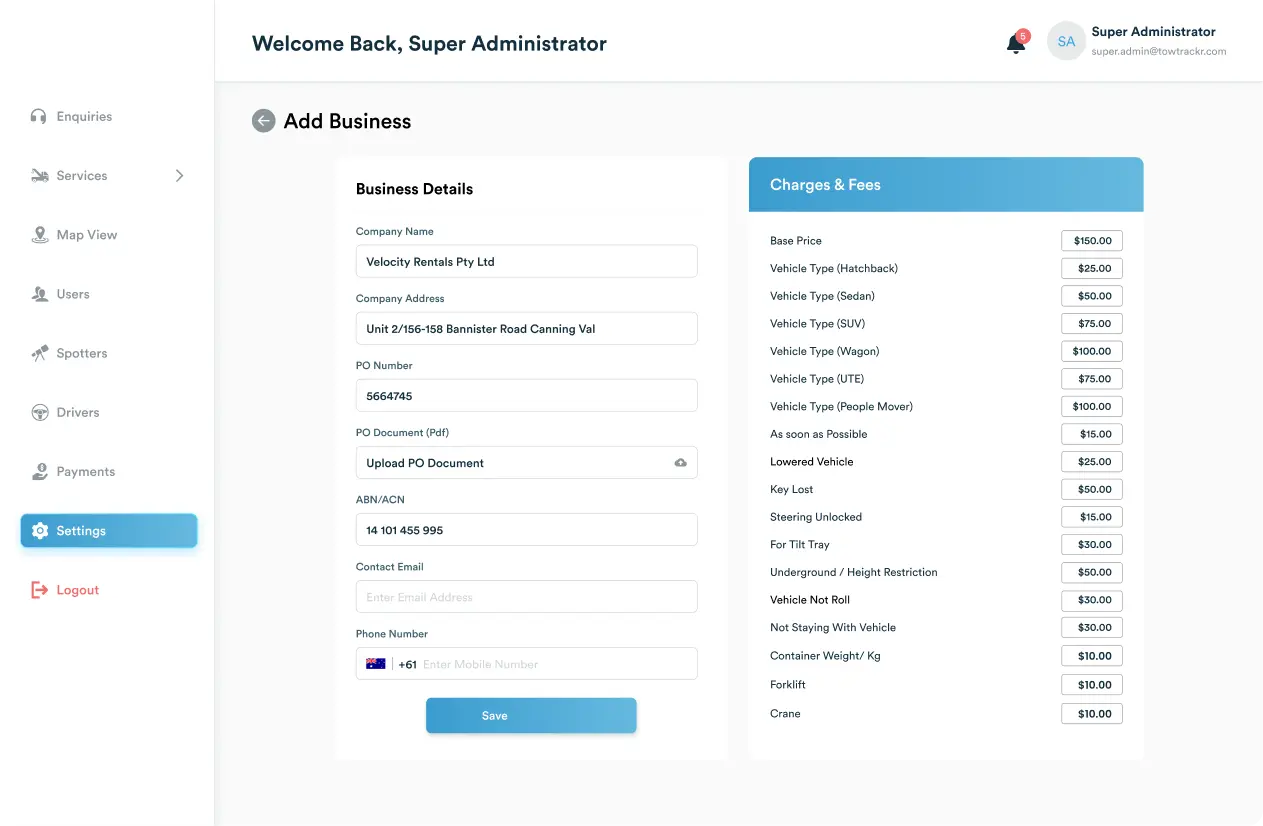1263x826 pixels.
Task: Log out via the Logout link
Action: click(77, 590)
